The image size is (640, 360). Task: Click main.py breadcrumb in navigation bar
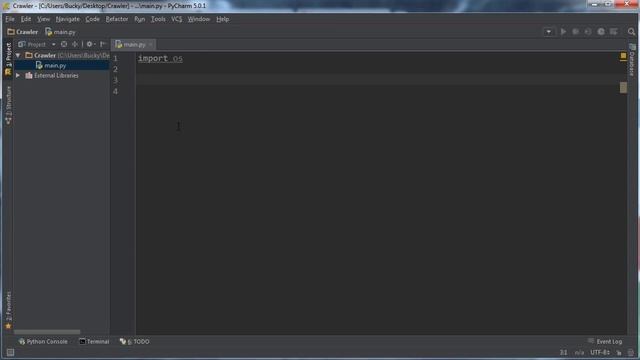(x=60, y=32)
